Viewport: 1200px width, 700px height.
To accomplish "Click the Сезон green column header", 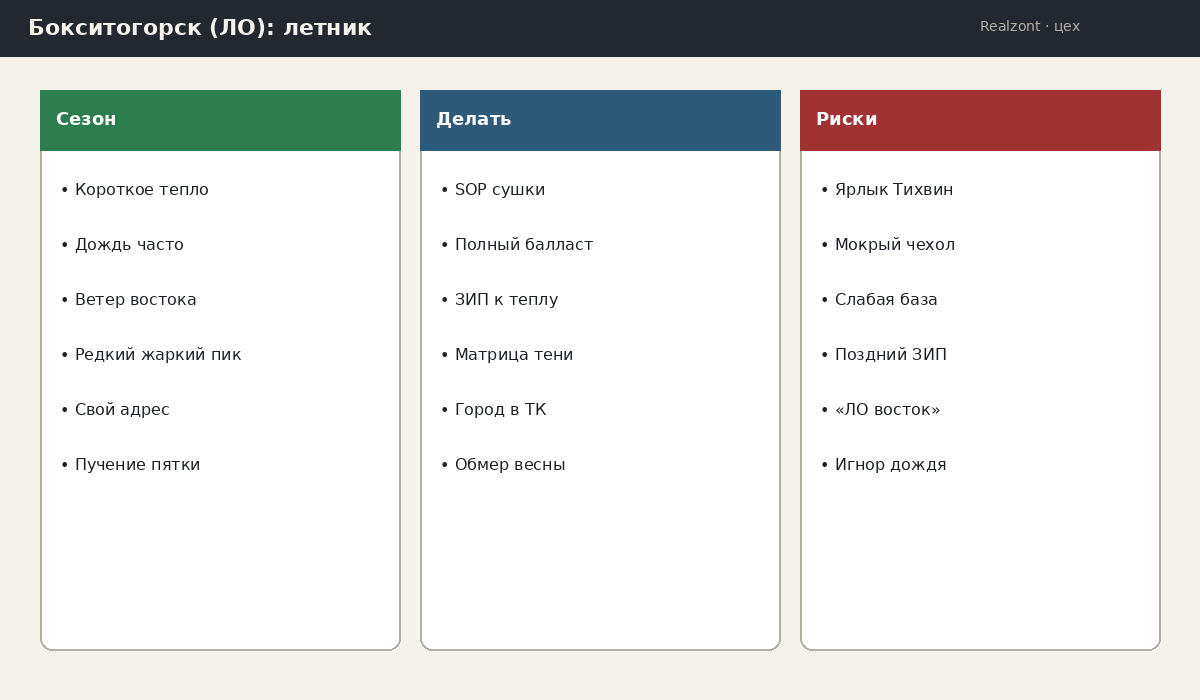I will click(220, 120).
